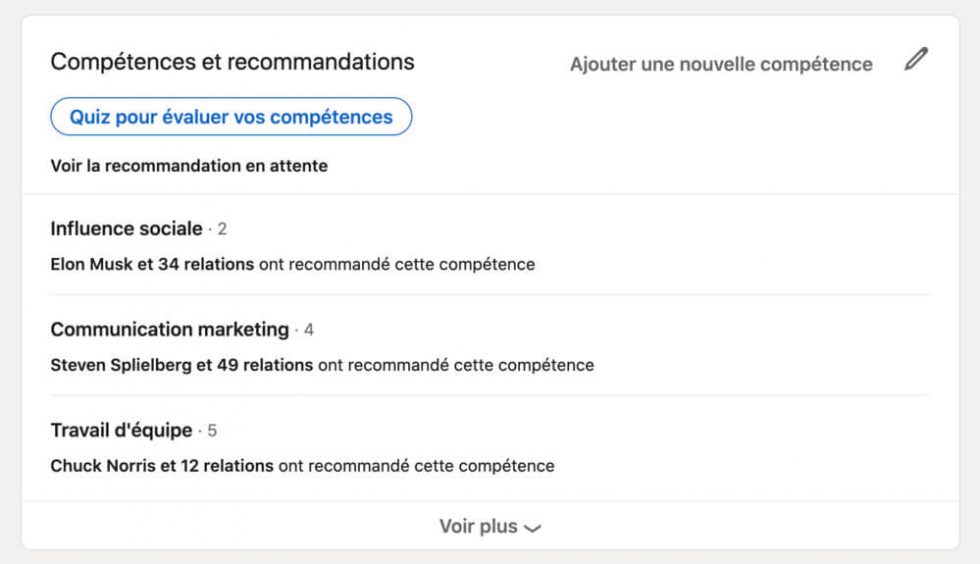Click Elon Musk et 34 relations
This screenshot has height=564, width=980.
coord(152,264)
